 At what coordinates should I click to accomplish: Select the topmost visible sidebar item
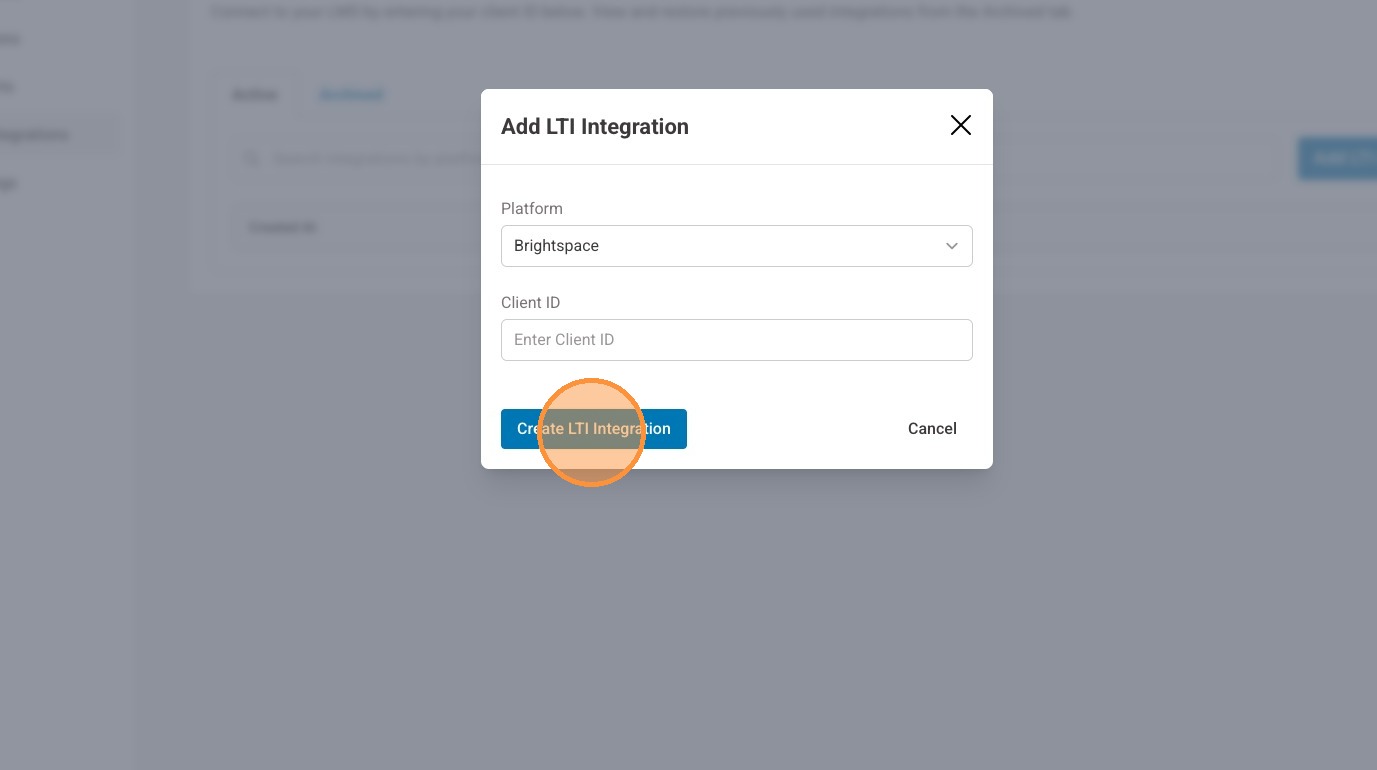[10, 40]
